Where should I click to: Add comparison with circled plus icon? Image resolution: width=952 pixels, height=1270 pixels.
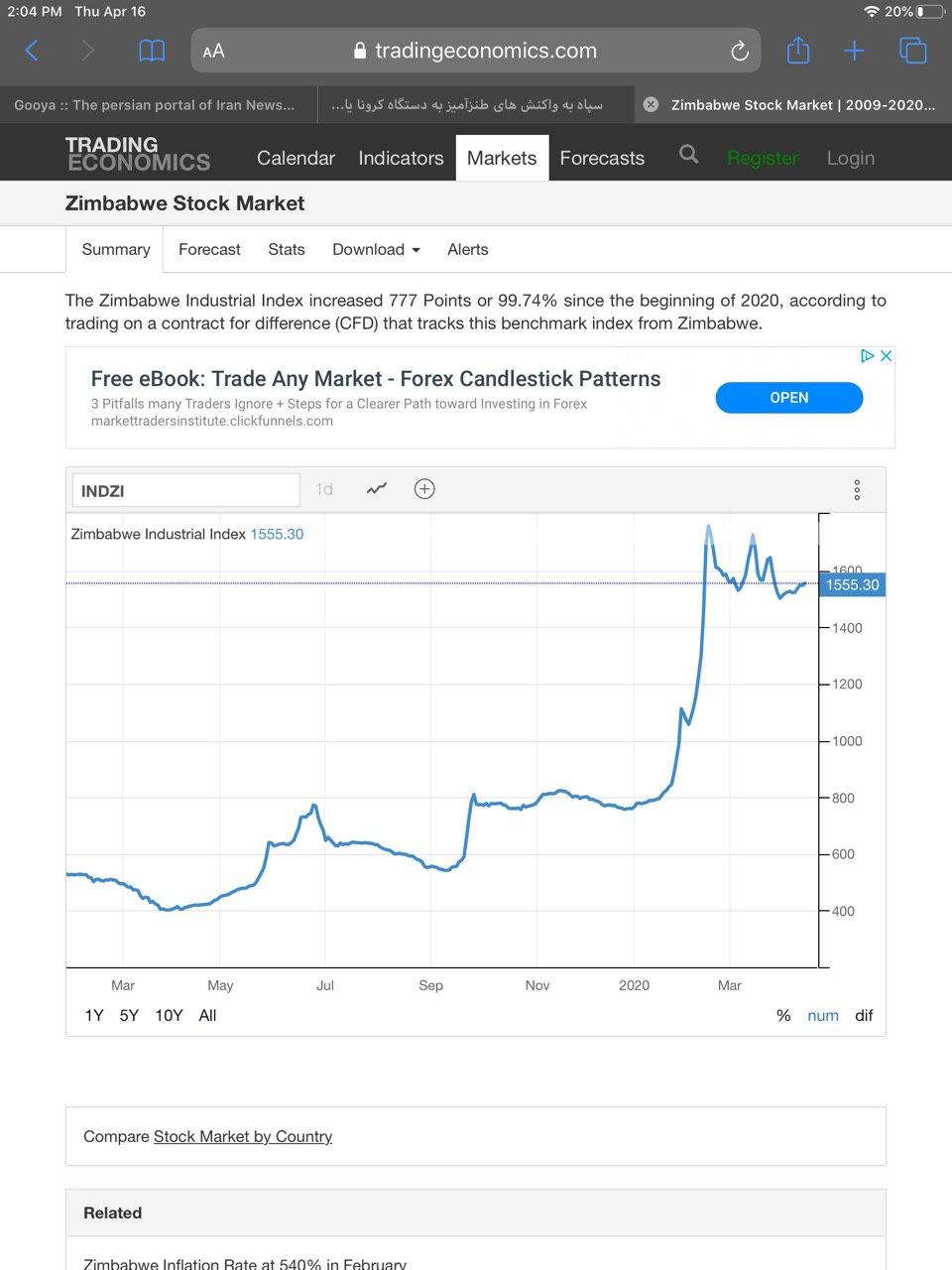click(x=424, y=489)
